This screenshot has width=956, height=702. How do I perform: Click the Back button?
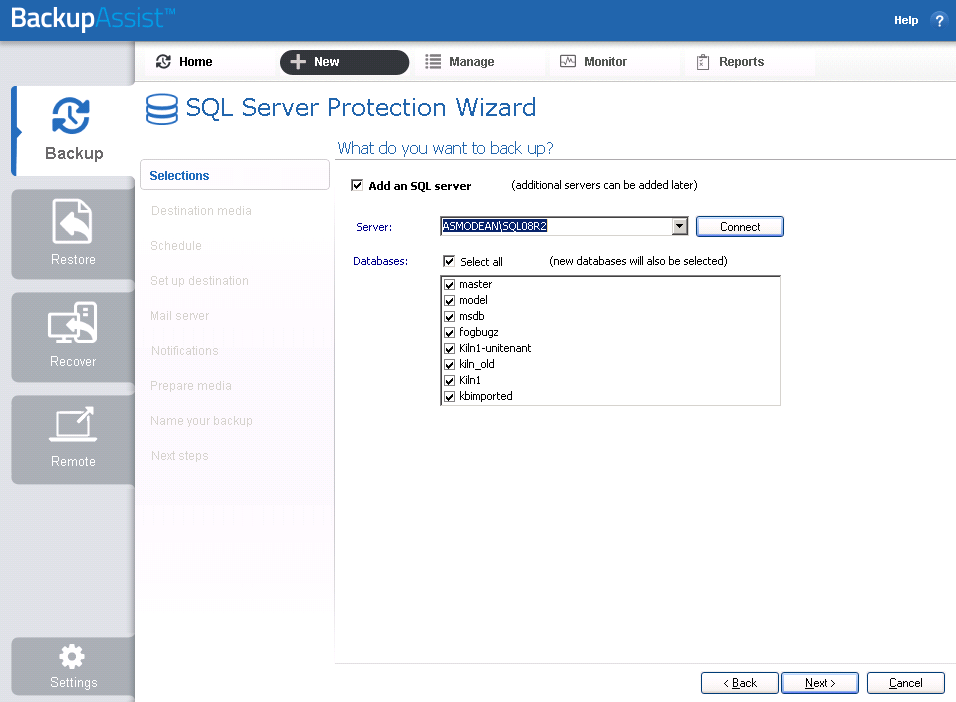[740, 683]
